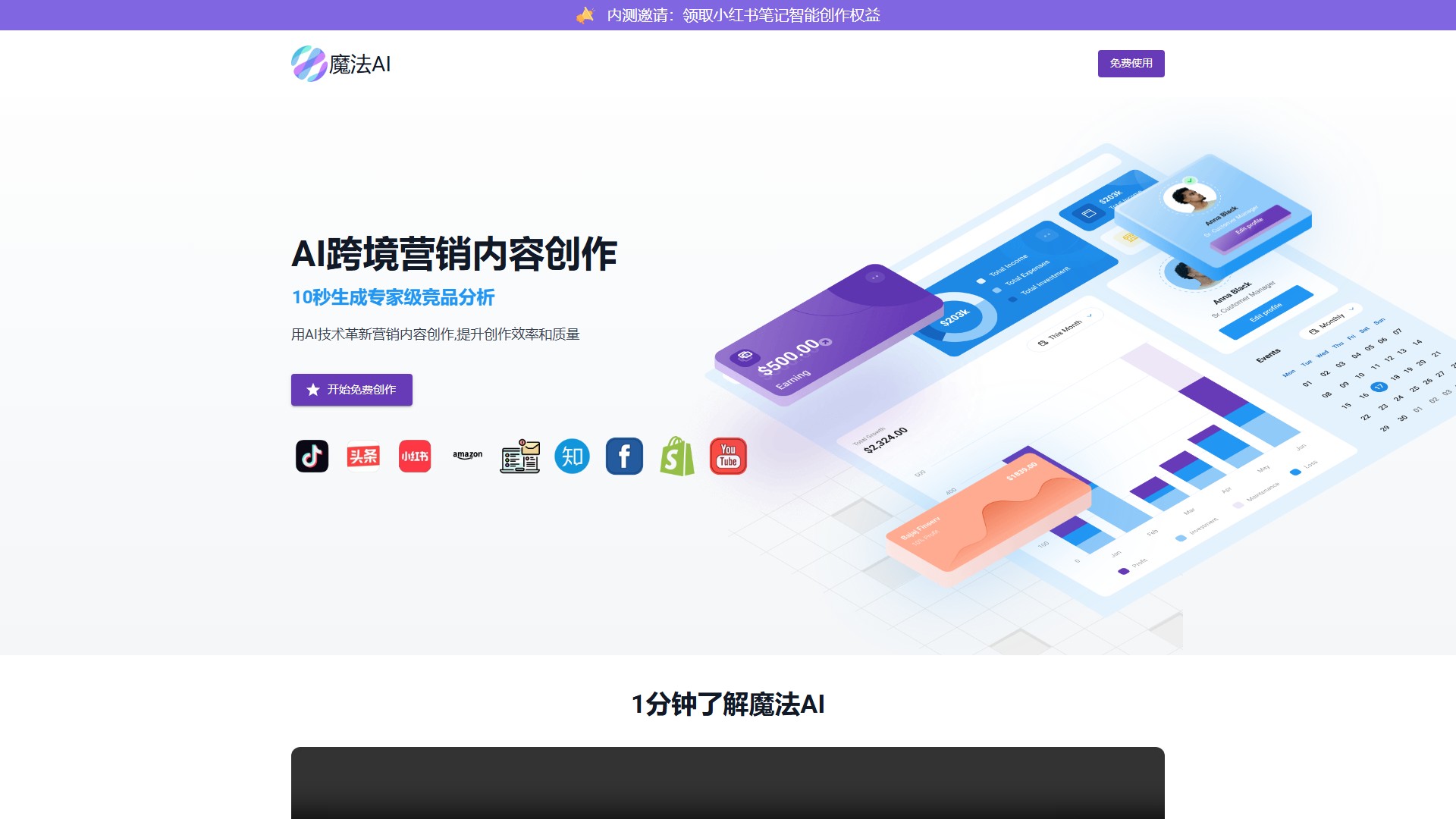Viewport: 1456px width, 819px height.
Task: Click the dark video player area
Action: (x=728, y=783)
